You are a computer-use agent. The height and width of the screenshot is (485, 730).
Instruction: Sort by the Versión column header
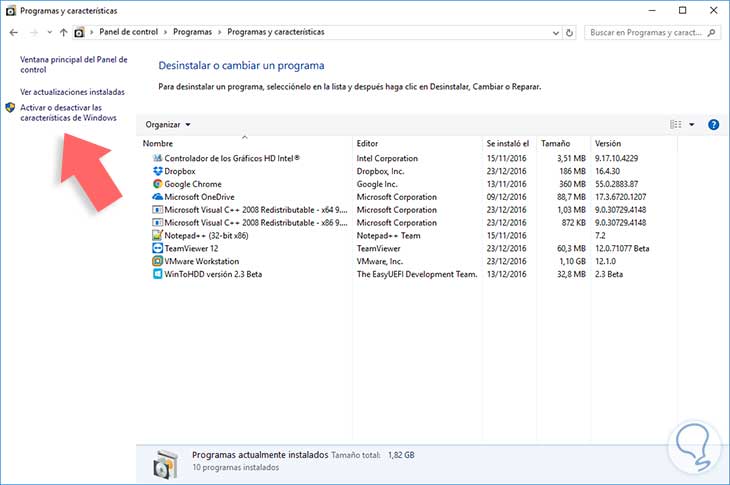608,144
